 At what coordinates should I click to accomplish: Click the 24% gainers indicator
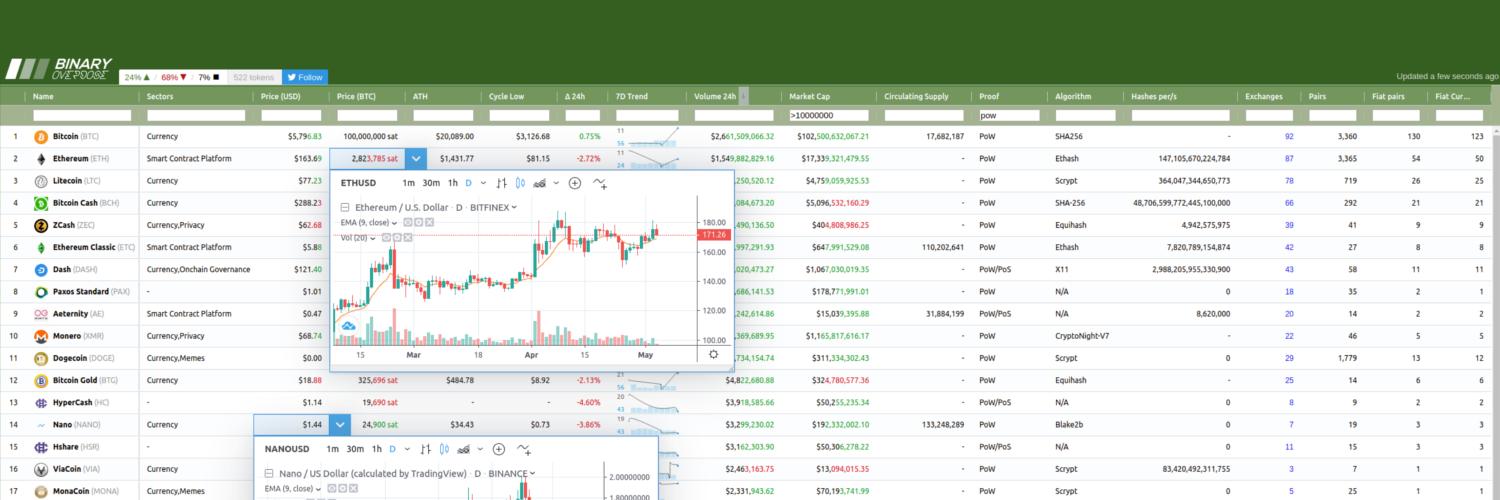(137, 77)
